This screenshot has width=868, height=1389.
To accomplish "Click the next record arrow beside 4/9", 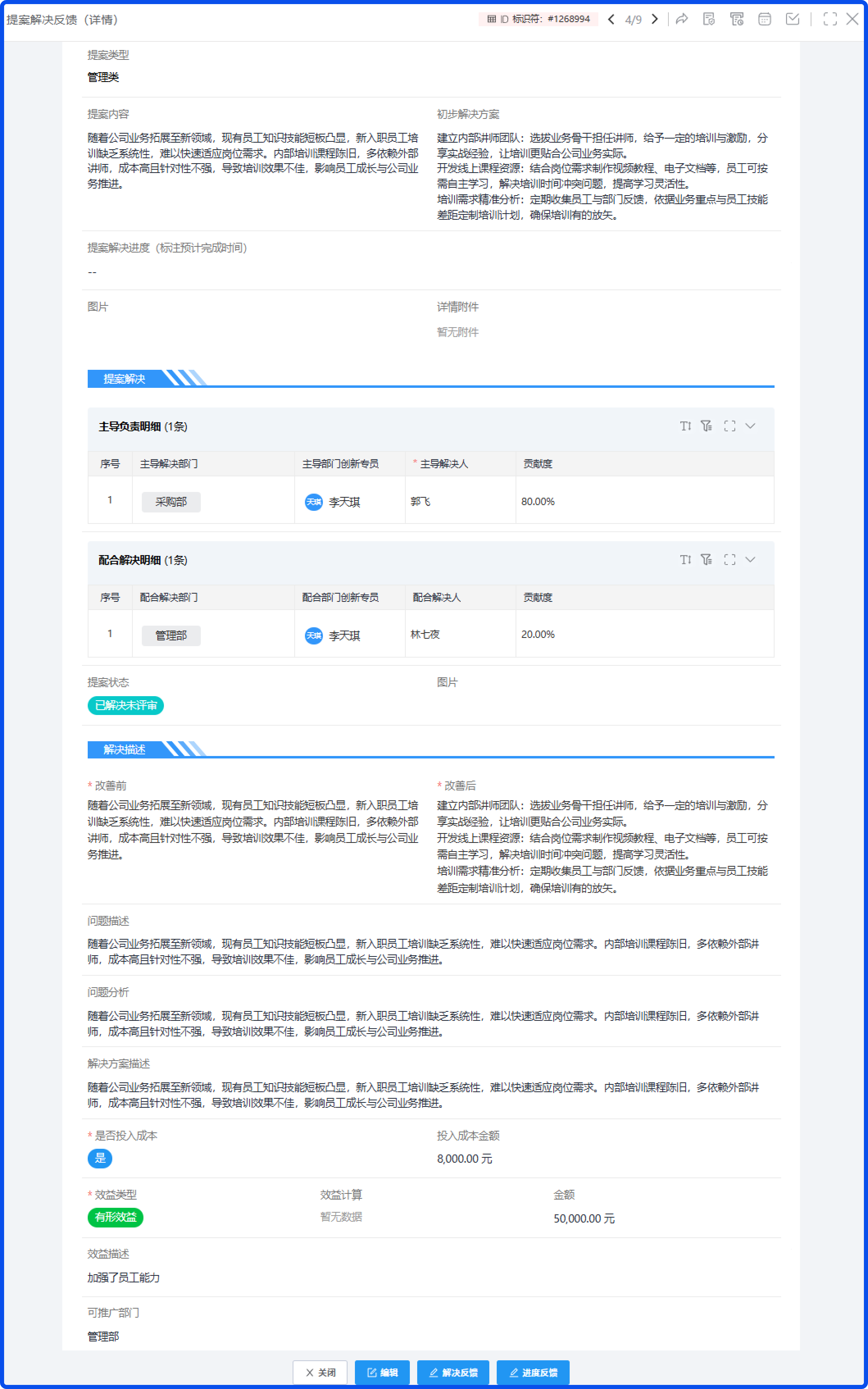I will pos(654,19).
